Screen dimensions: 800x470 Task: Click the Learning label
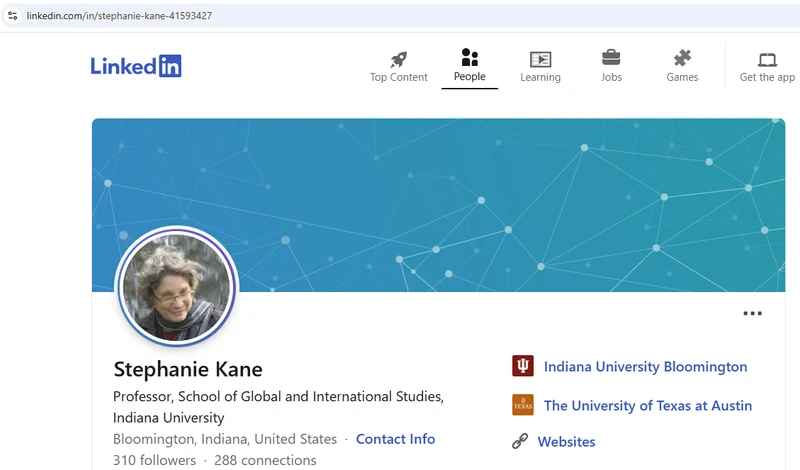point(540,77)
